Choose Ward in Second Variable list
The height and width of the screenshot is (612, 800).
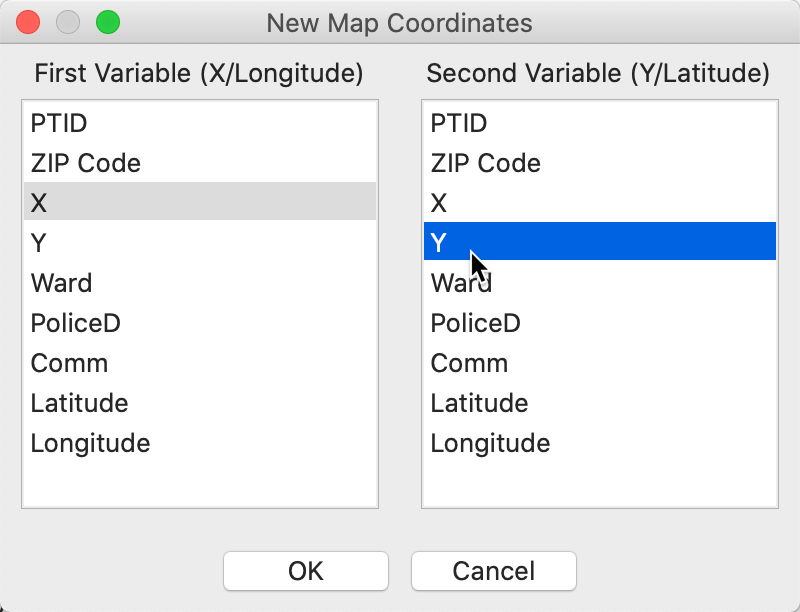[600, 283]
